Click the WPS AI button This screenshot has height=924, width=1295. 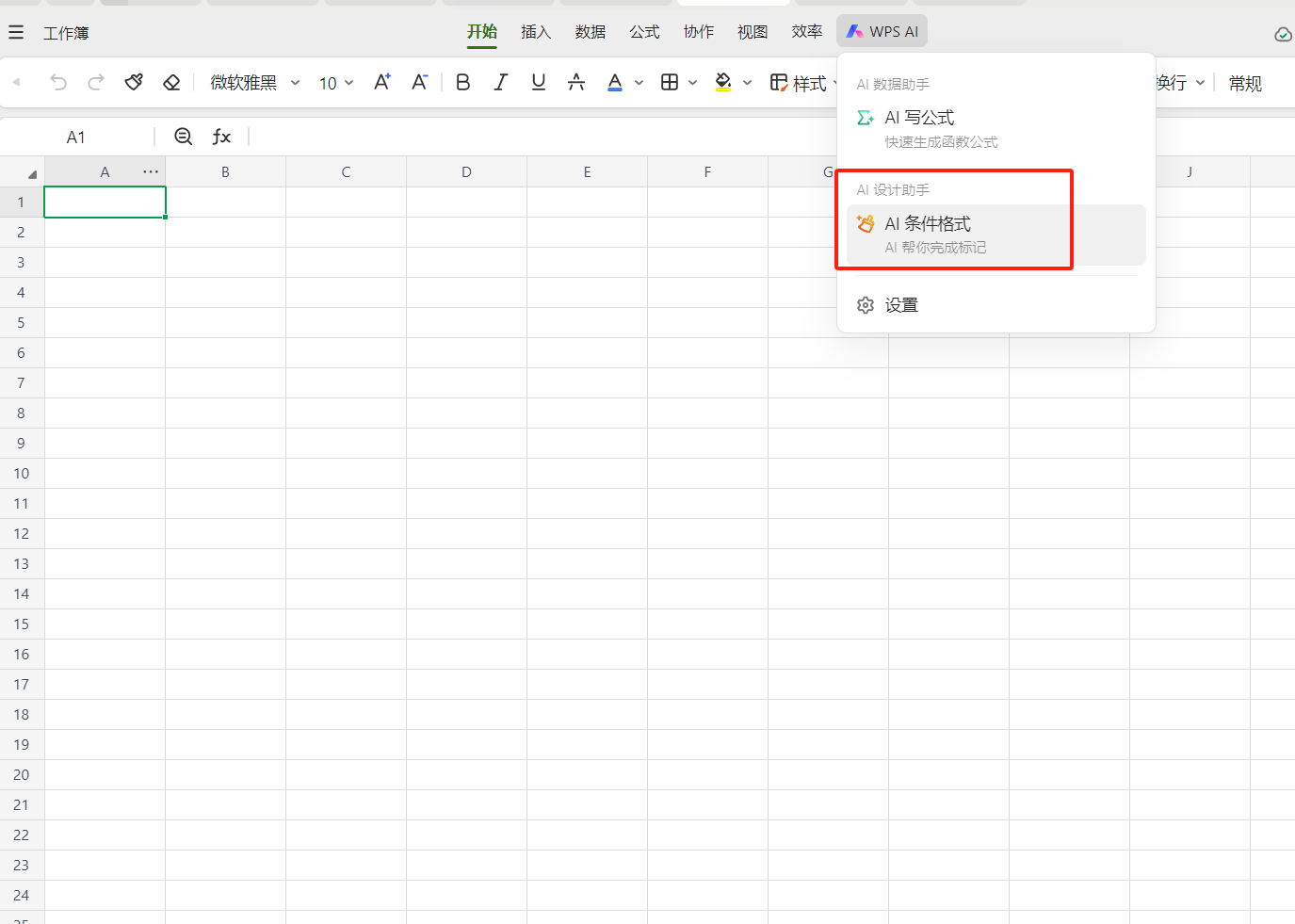[882, 31]
